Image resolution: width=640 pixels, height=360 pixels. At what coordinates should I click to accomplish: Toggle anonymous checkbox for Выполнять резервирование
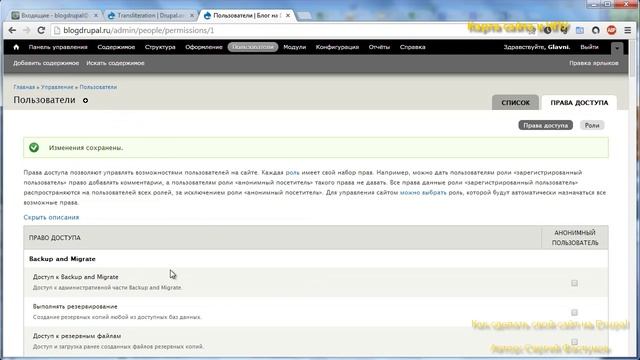click(574, 312)
